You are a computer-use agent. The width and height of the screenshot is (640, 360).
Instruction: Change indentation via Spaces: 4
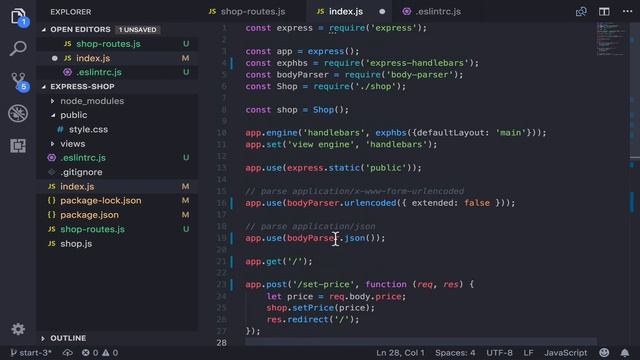pos(455,353)
